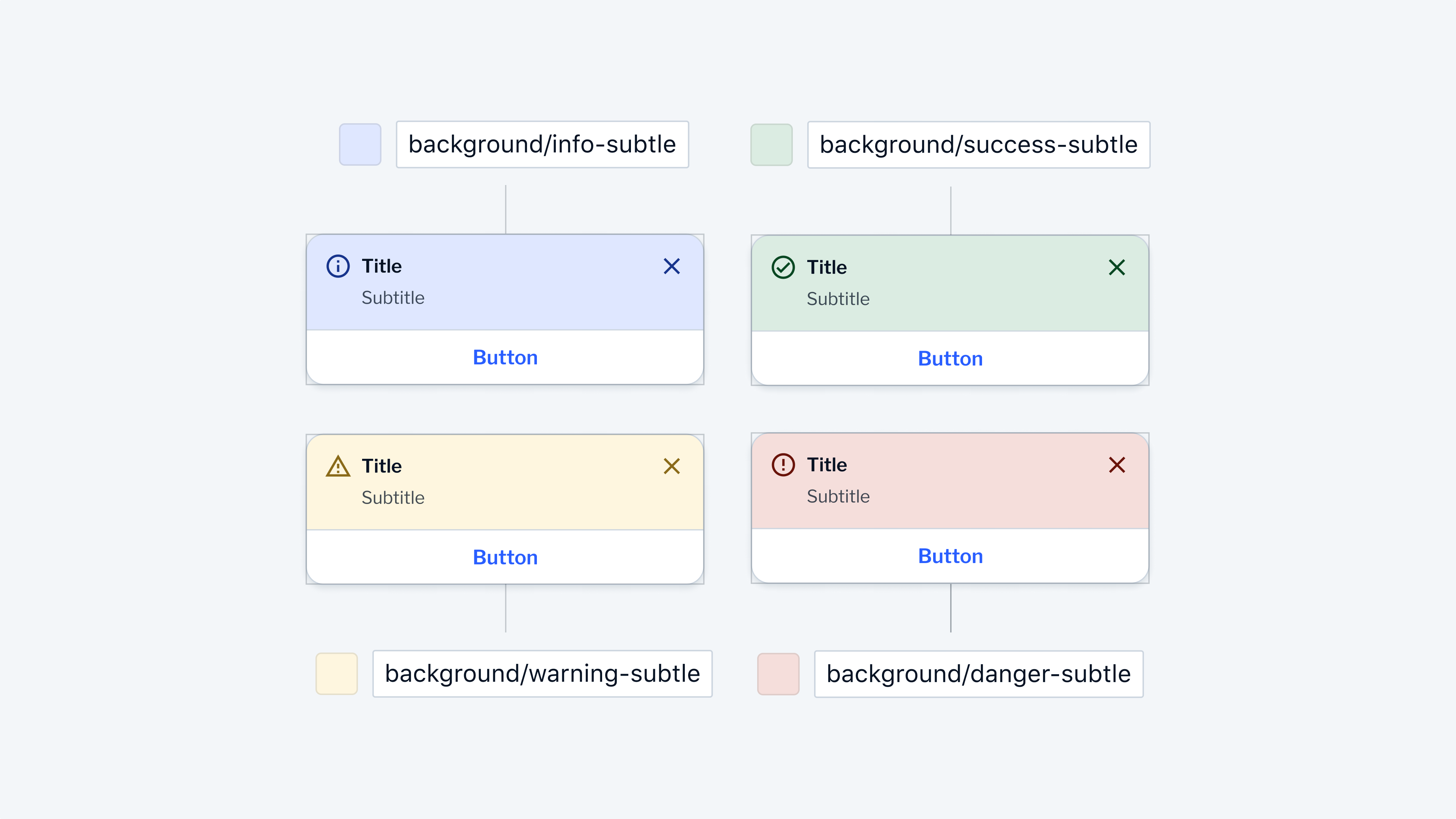Click the background/success-subtle token label
Image resolution: width=1456 pixels, height=819 pixels.
click(979, 145)
